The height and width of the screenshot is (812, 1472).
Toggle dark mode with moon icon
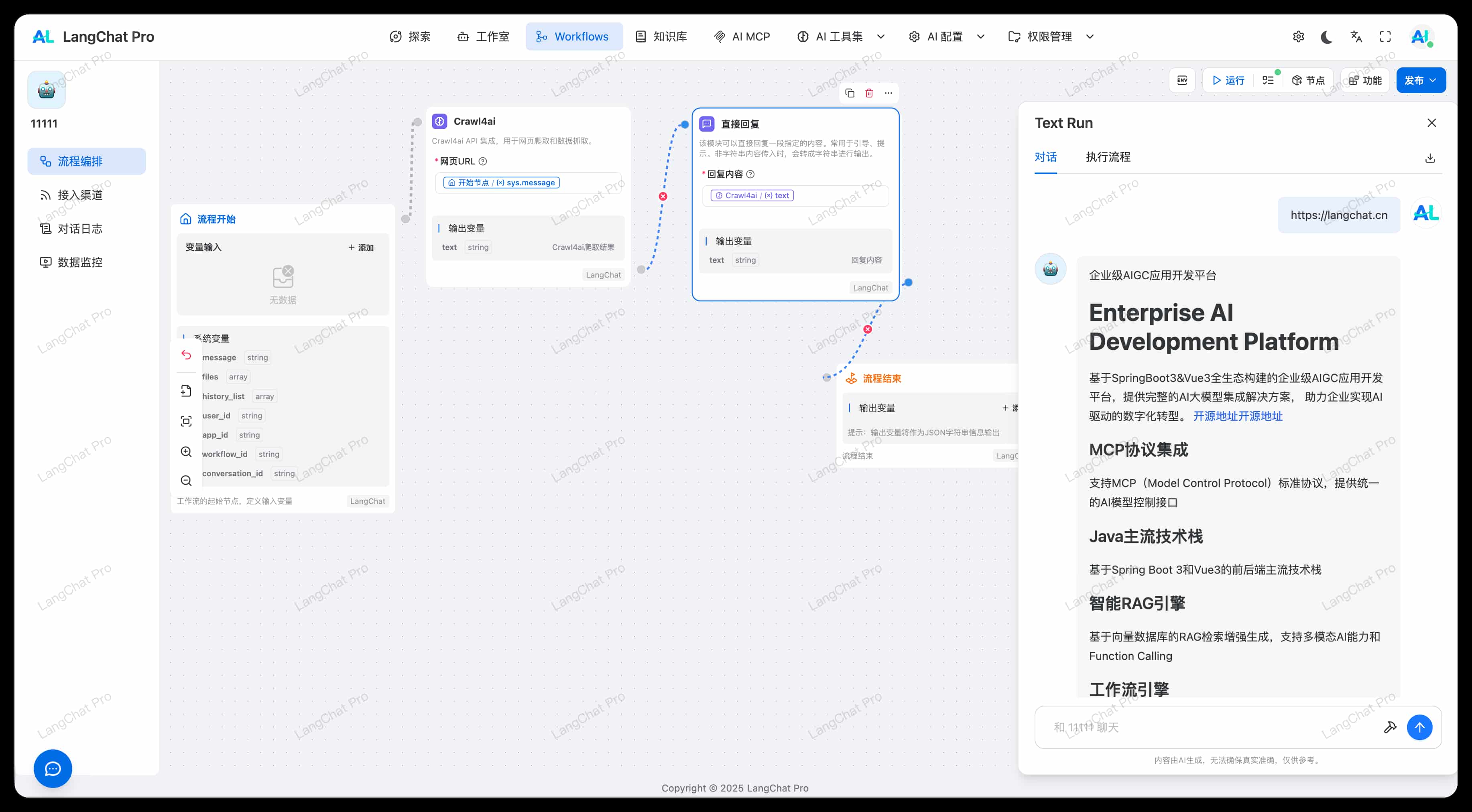1327,37
